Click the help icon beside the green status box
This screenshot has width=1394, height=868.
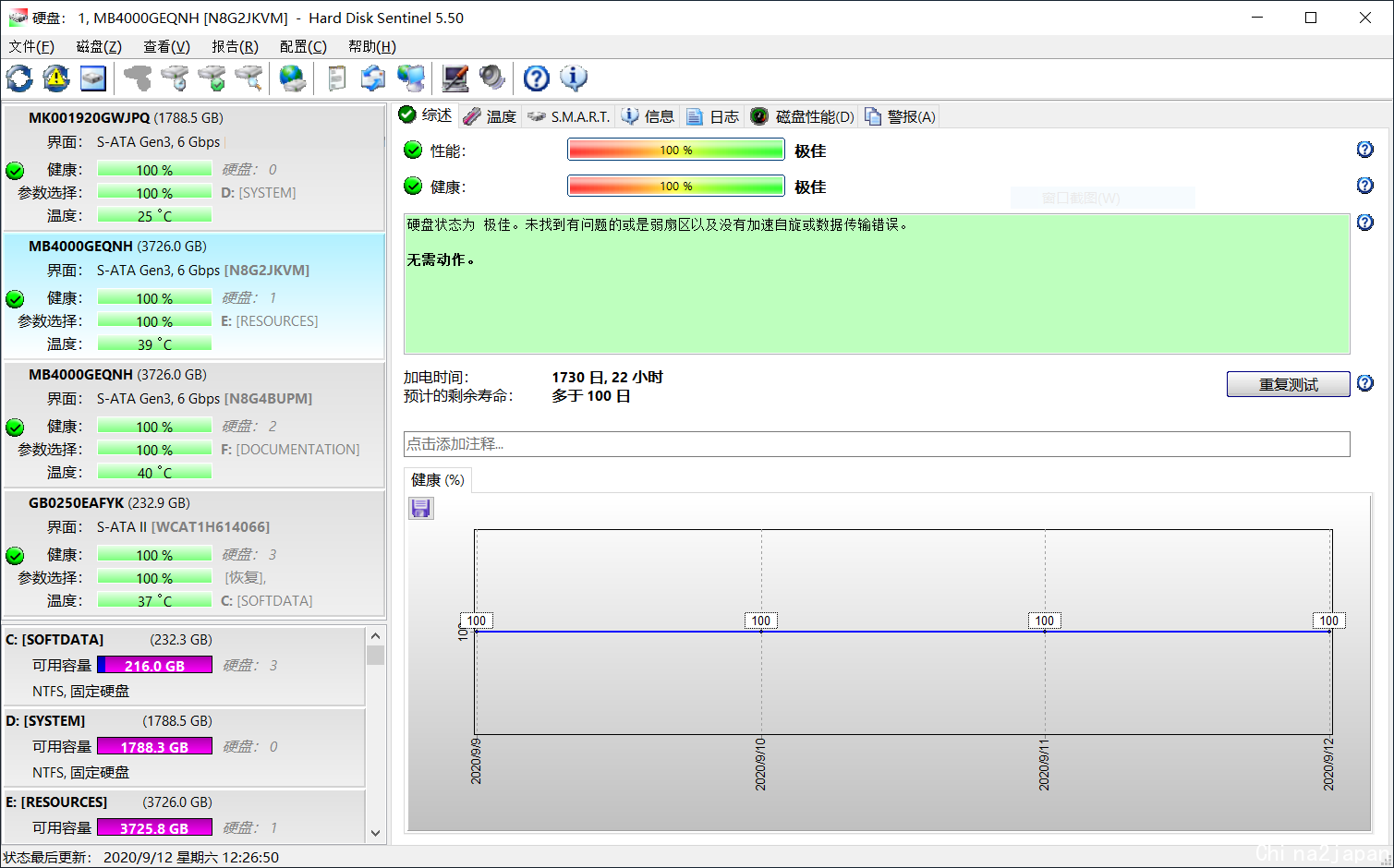(x=1365, y=223)
